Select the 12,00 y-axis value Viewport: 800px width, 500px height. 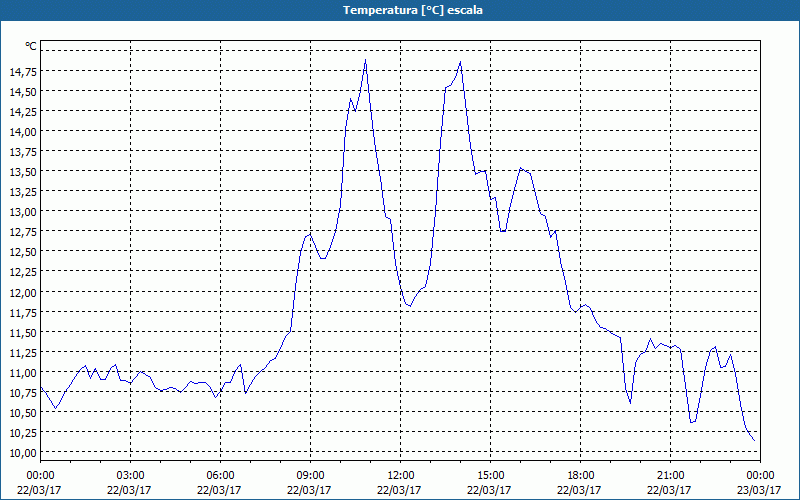[23, 292]
